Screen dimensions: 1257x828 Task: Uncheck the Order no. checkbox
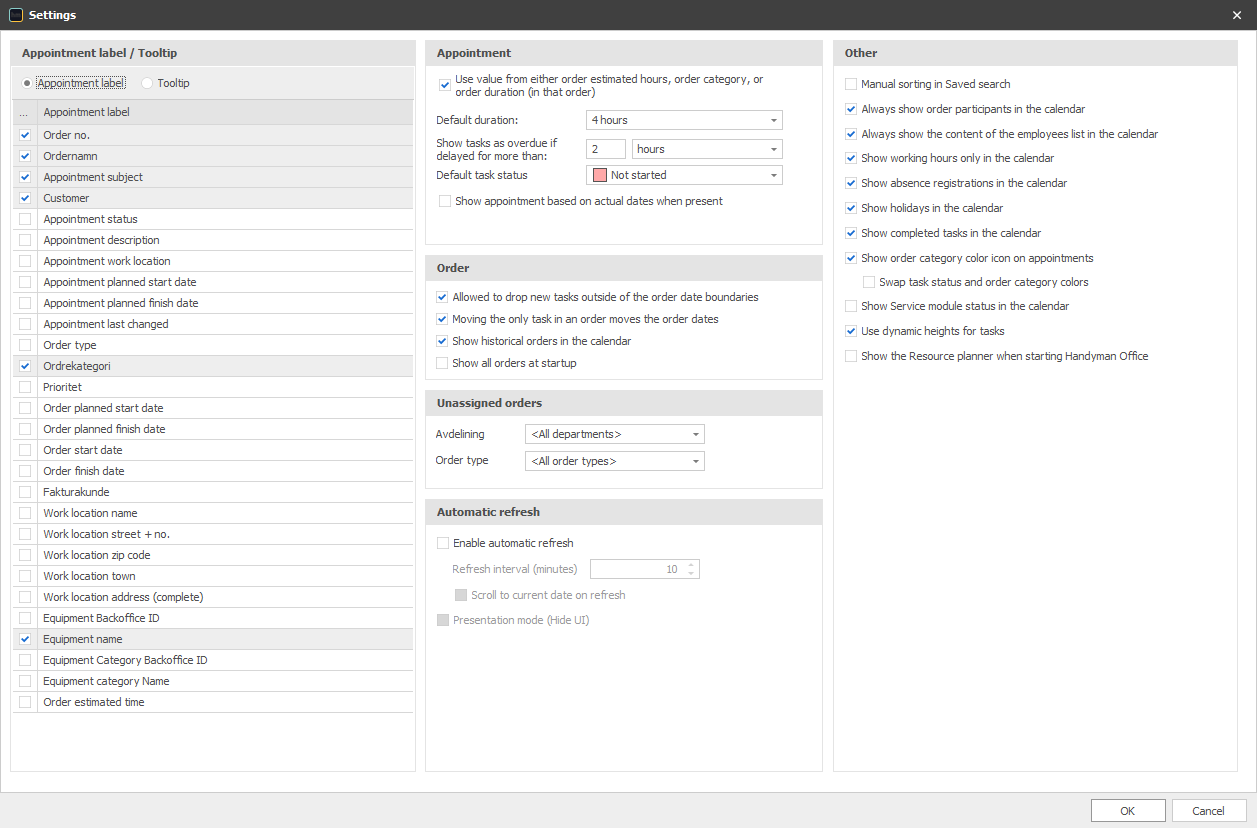pyautogui.click(x=25, y=135)
